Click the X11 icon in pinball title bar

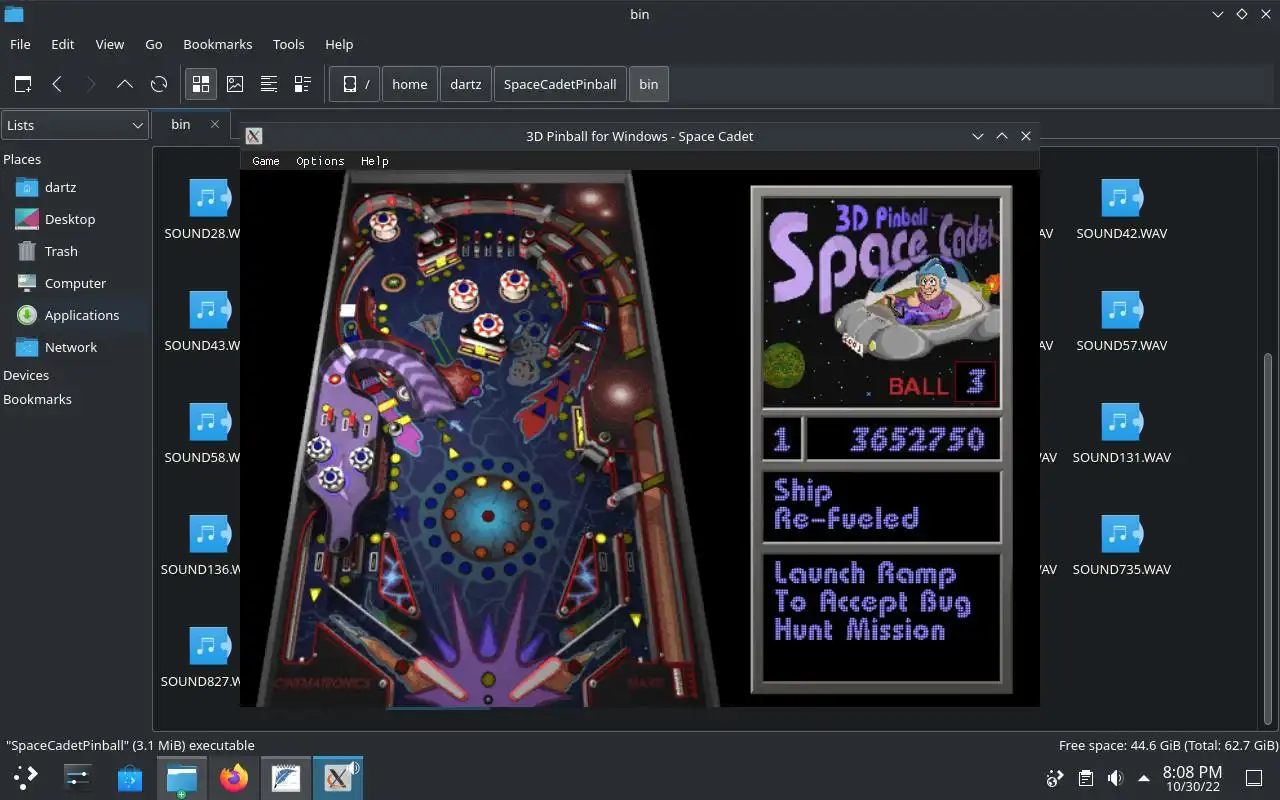click(x=254, y=136)
